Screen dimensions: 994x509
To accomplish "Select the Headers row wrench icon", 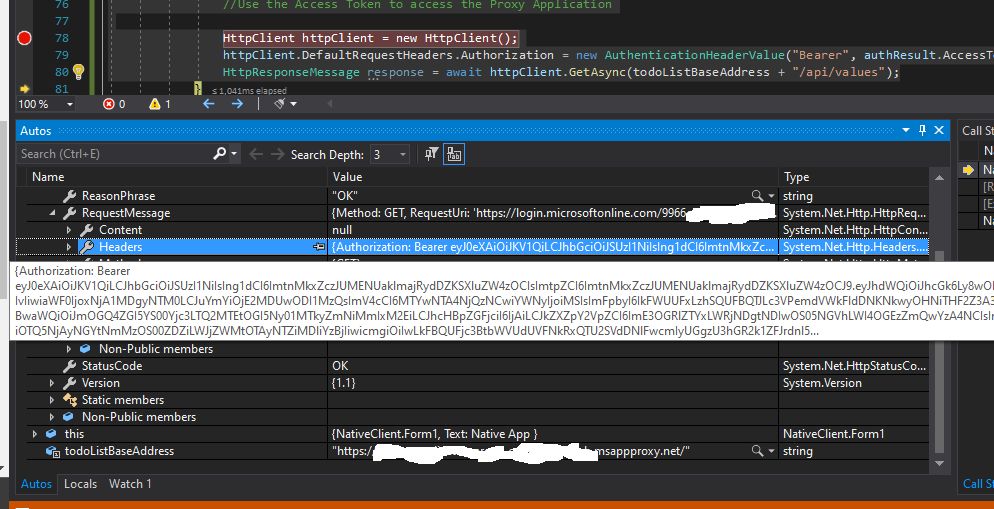I will pos(87,247).
